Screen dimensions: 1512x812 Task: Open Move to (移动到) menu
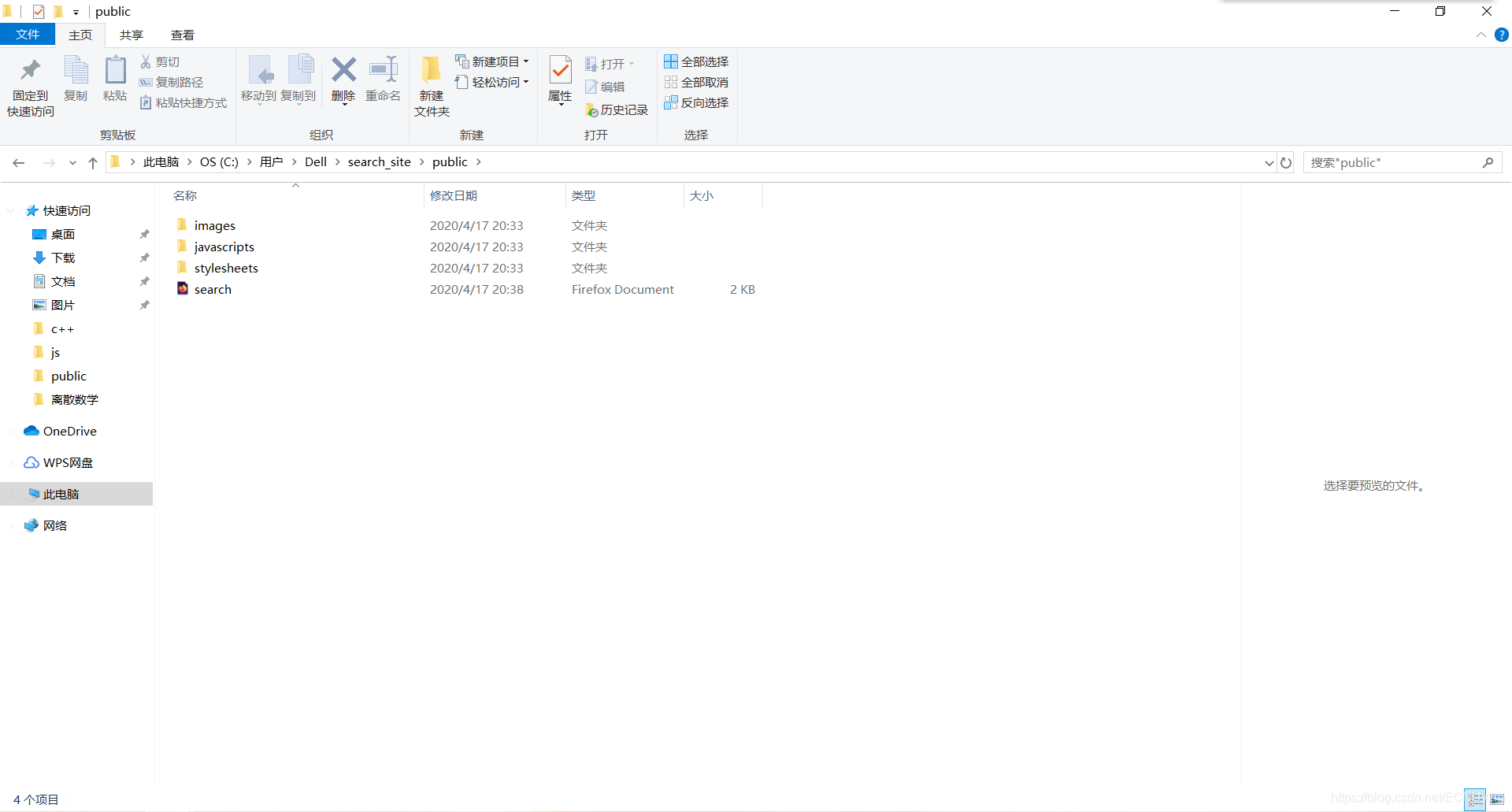[x=259, y=80]
